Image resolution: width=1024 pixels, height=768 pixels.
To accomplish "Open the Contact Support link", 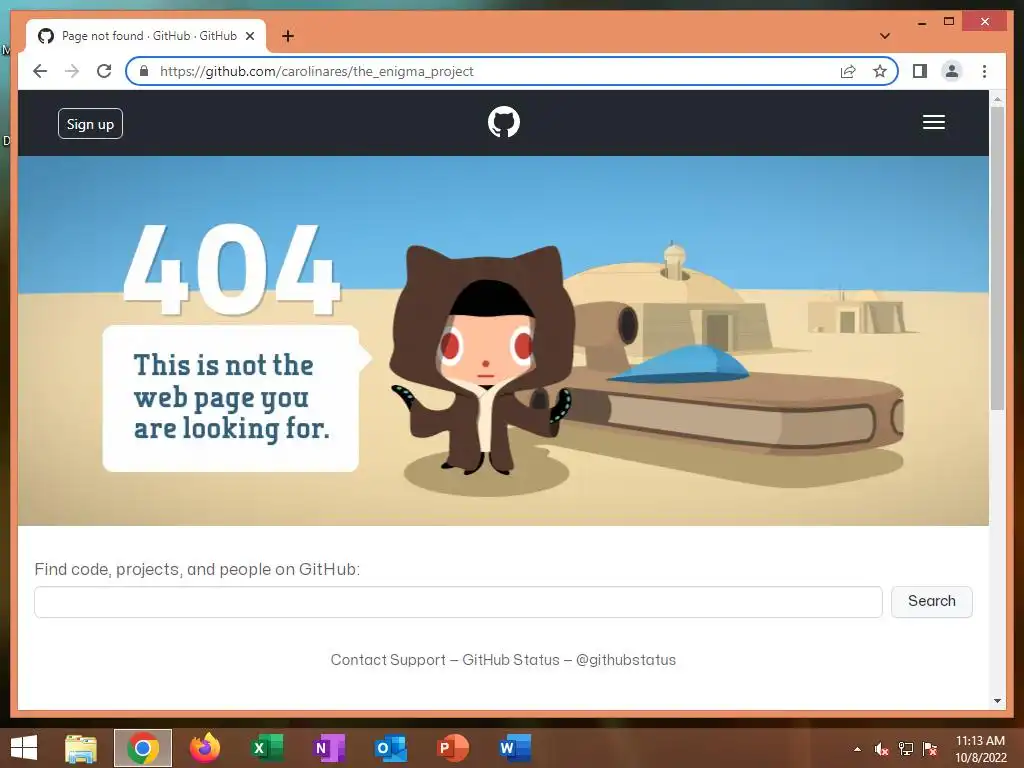I will click(388, 660).
